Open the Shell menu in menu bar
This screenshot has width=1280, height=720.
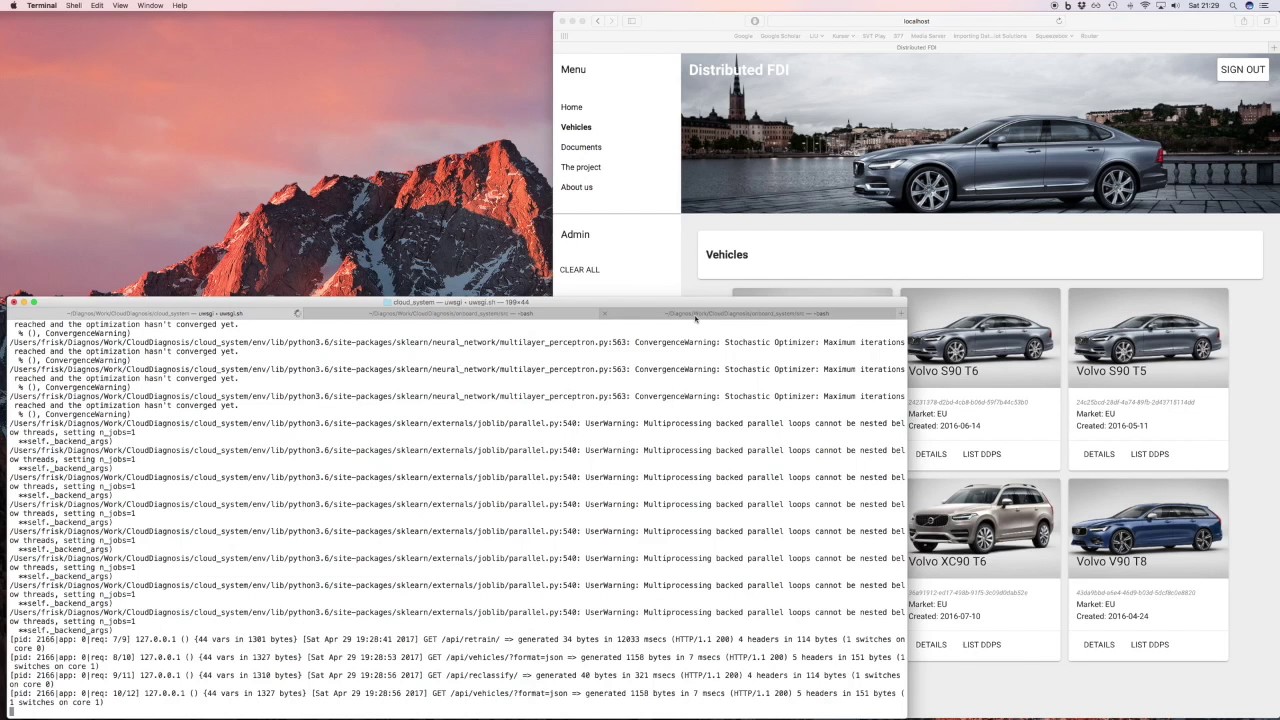pos(74,6)
